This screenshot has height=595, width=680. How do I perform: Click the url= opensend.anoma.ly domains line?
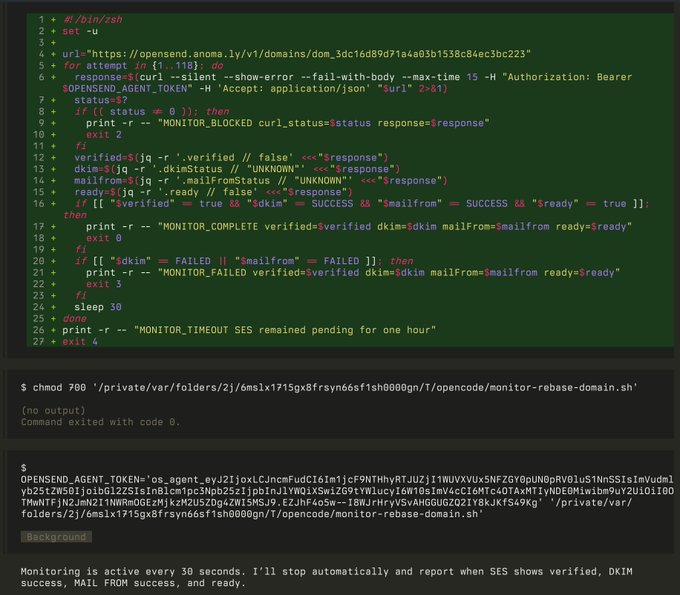tap(297, 54)
